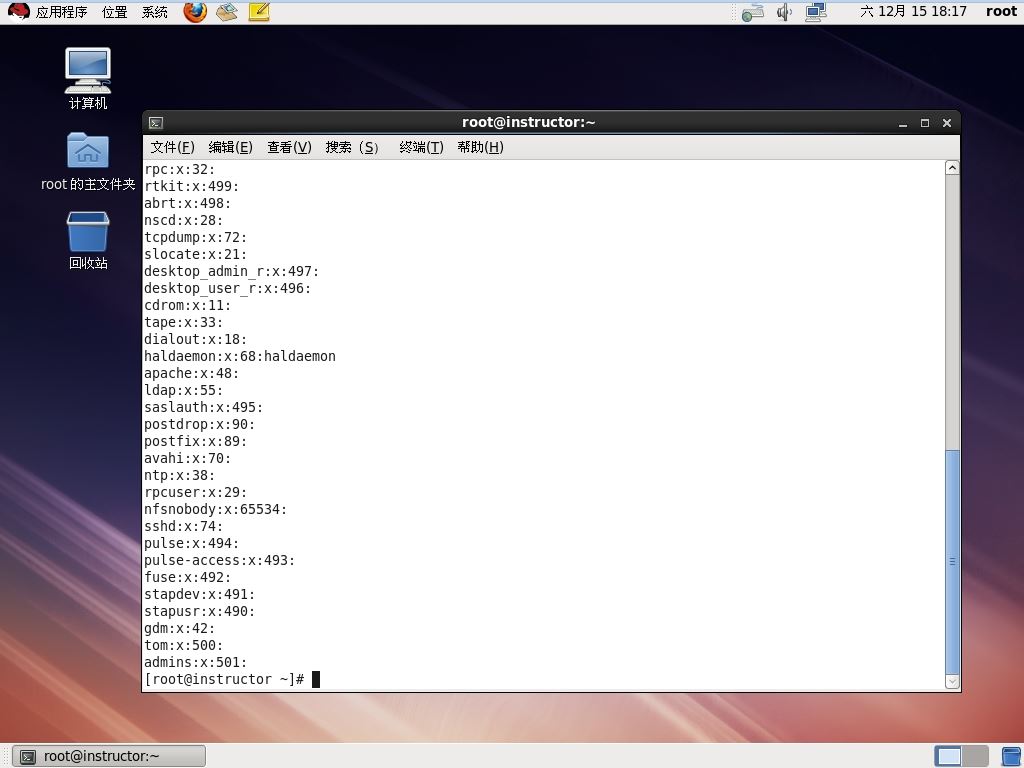Click the line stapdev:x:491:
This screenshot has width=1024, height=768.
200,594
